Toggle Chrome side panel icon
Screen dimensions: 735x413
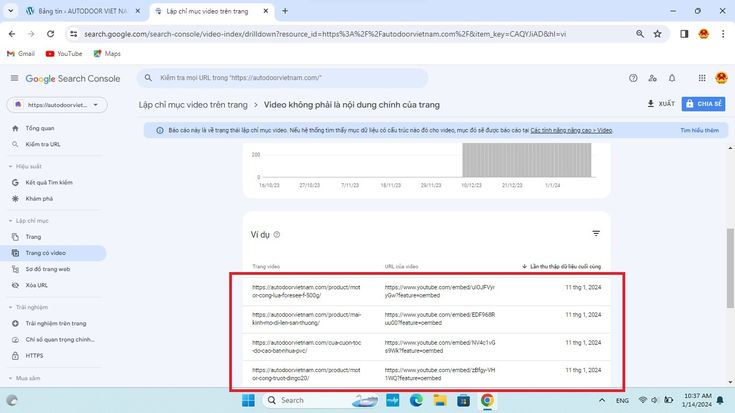[684, 34]
